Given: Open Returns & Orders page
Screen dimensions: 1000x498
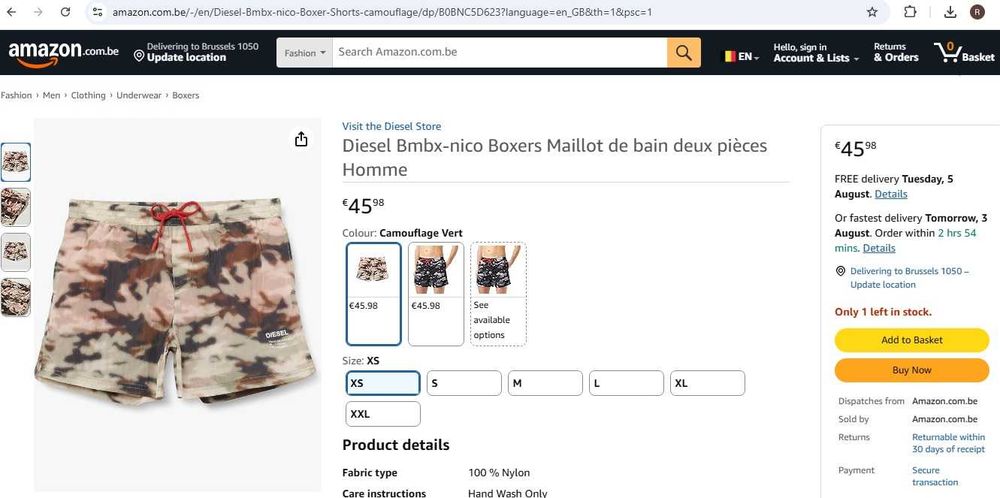Looking at the screenshot, I should [x=895, y=52].
